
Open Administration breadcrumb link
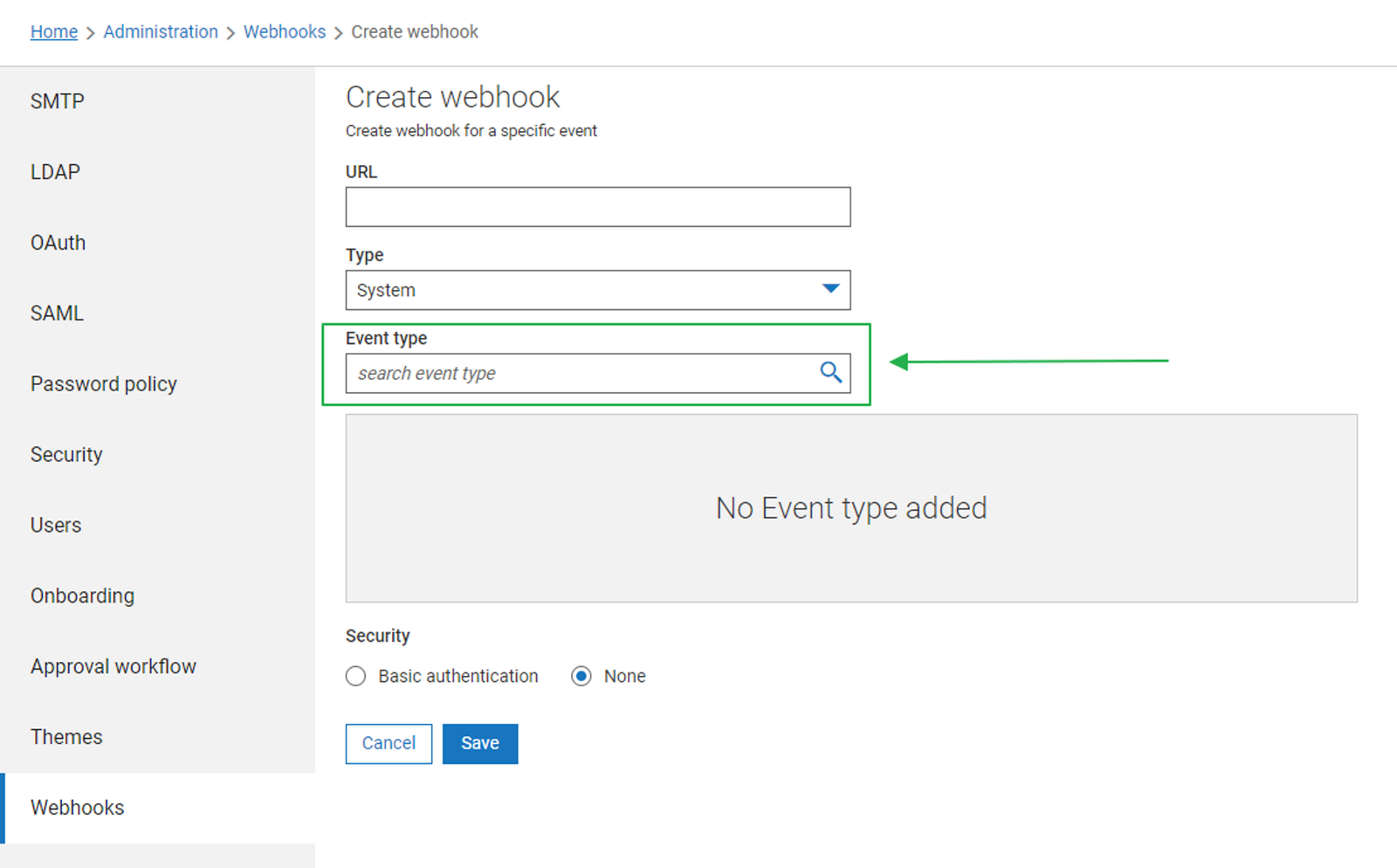coord(161,32)
